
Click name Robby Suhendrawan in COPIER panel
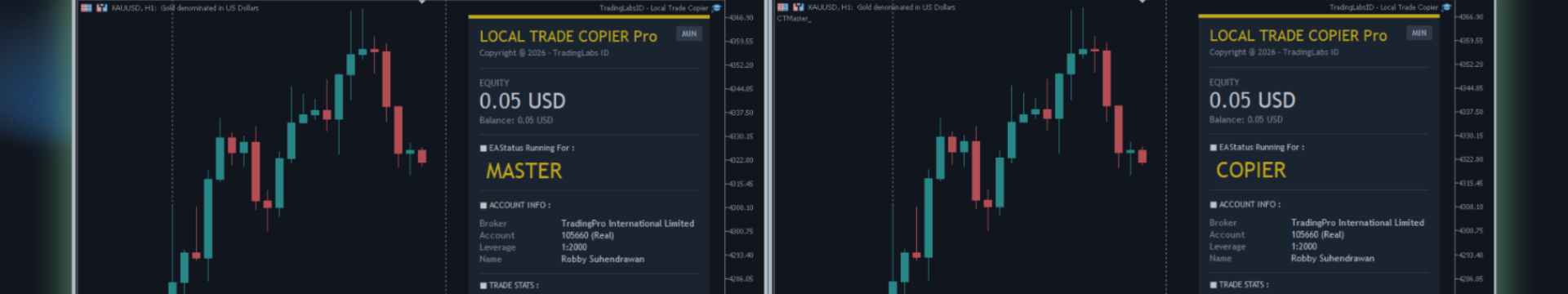[1333, 258]
